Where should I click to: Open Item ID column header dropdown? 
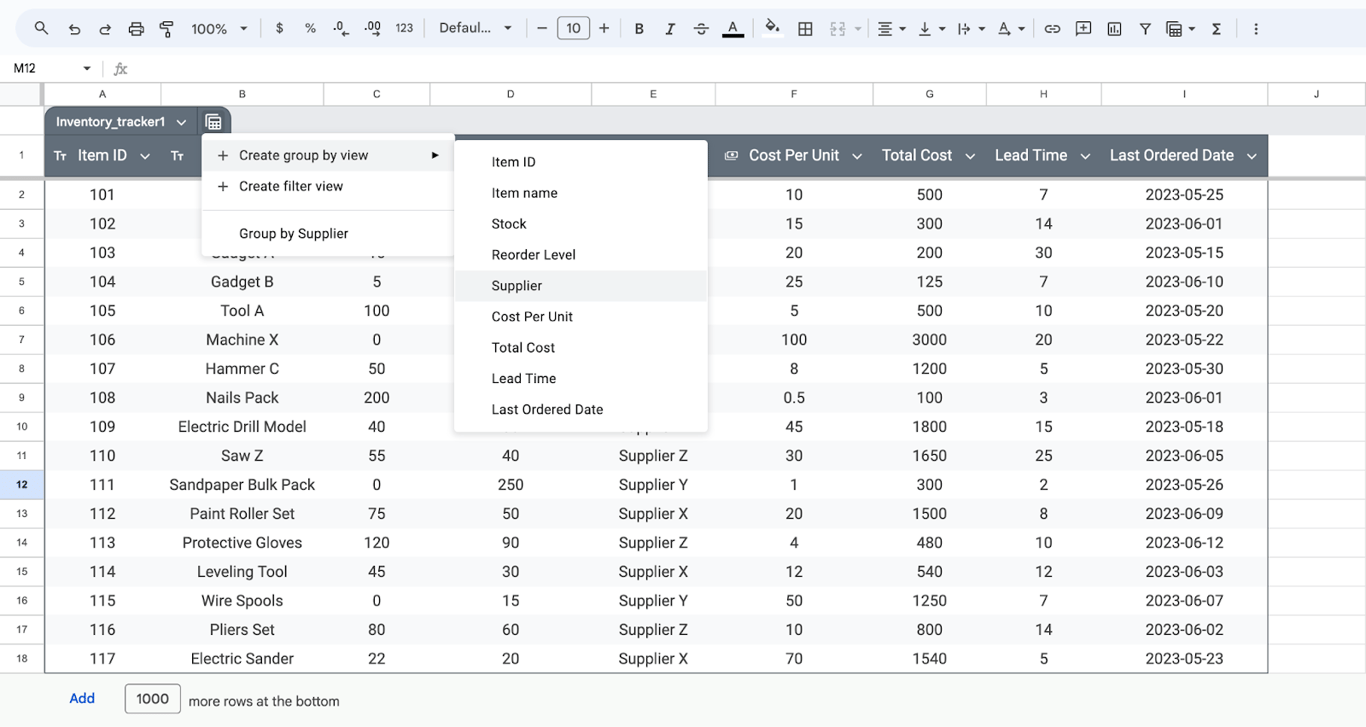145,156
